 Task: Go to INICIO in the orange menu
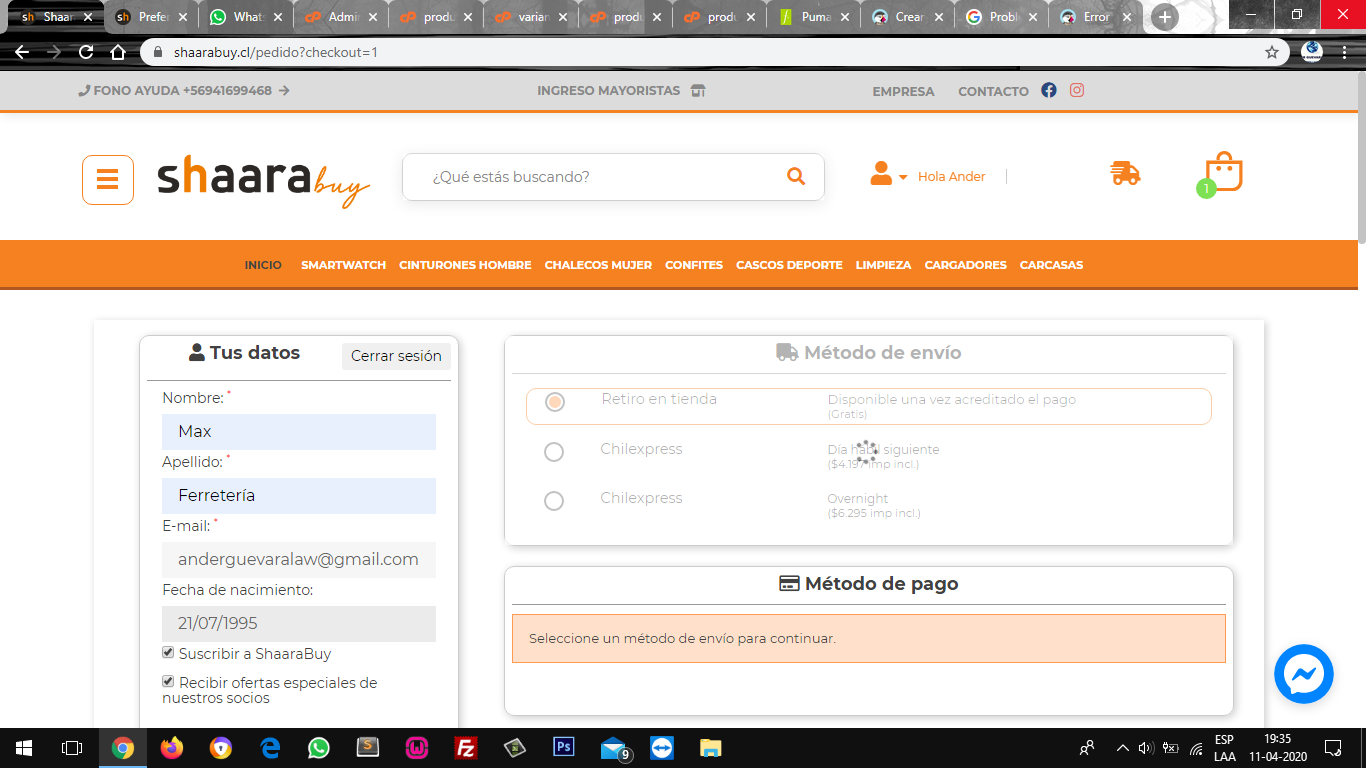point(263,265)
